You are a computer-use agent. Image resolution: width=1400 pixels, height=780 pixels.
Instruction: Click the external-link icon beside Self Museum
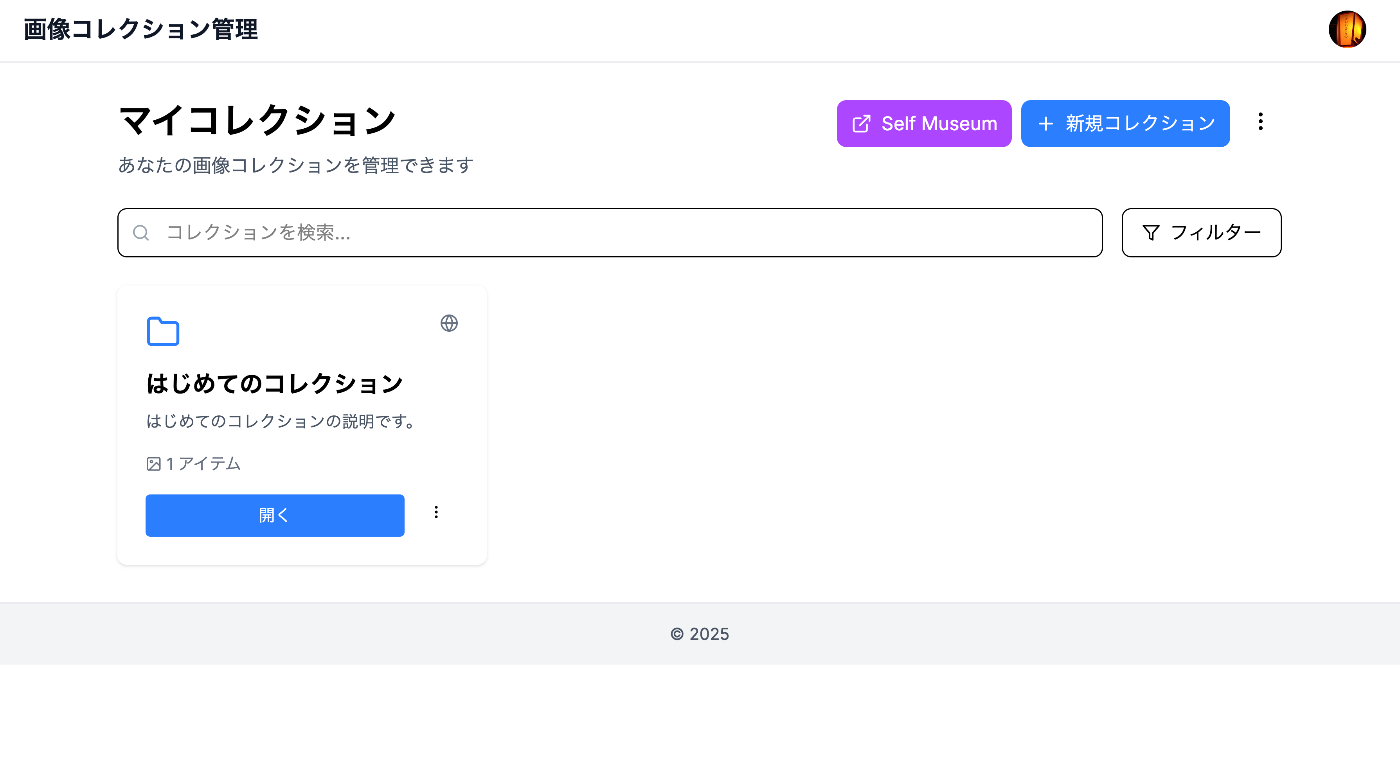[x=861, y=124]
